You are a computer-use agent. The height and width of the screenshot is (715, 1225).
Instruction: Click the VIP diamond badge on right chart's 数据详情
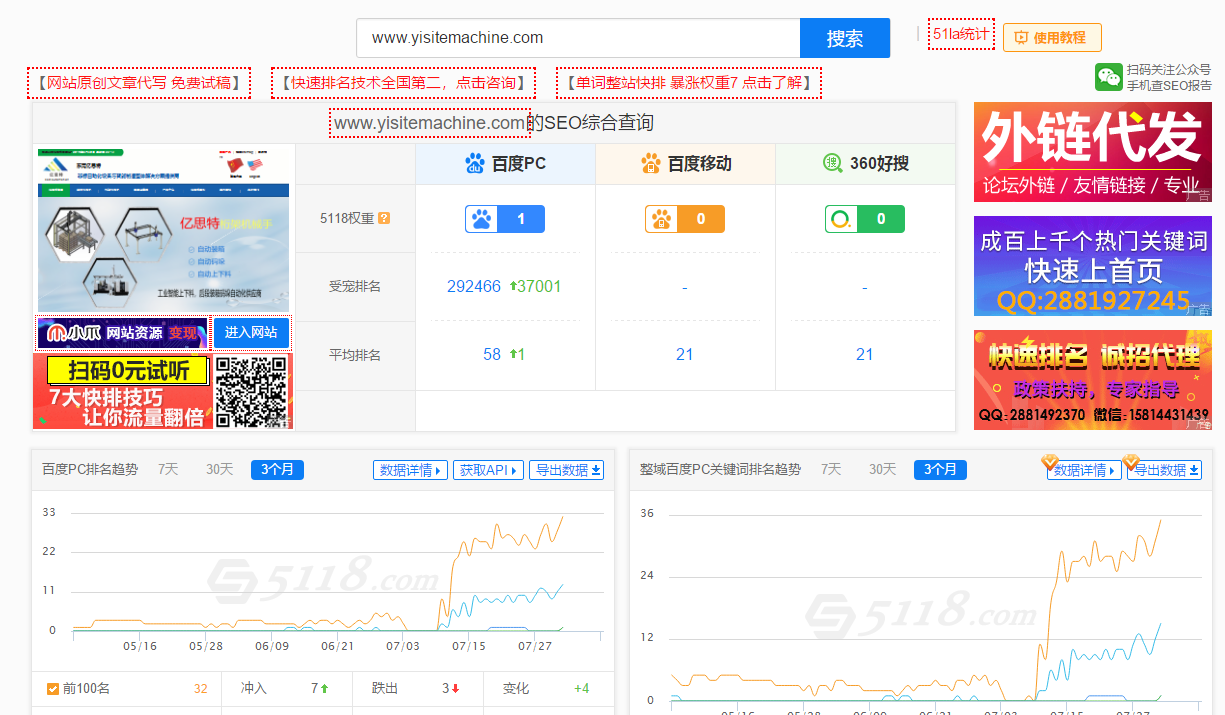coord(1050,462)
